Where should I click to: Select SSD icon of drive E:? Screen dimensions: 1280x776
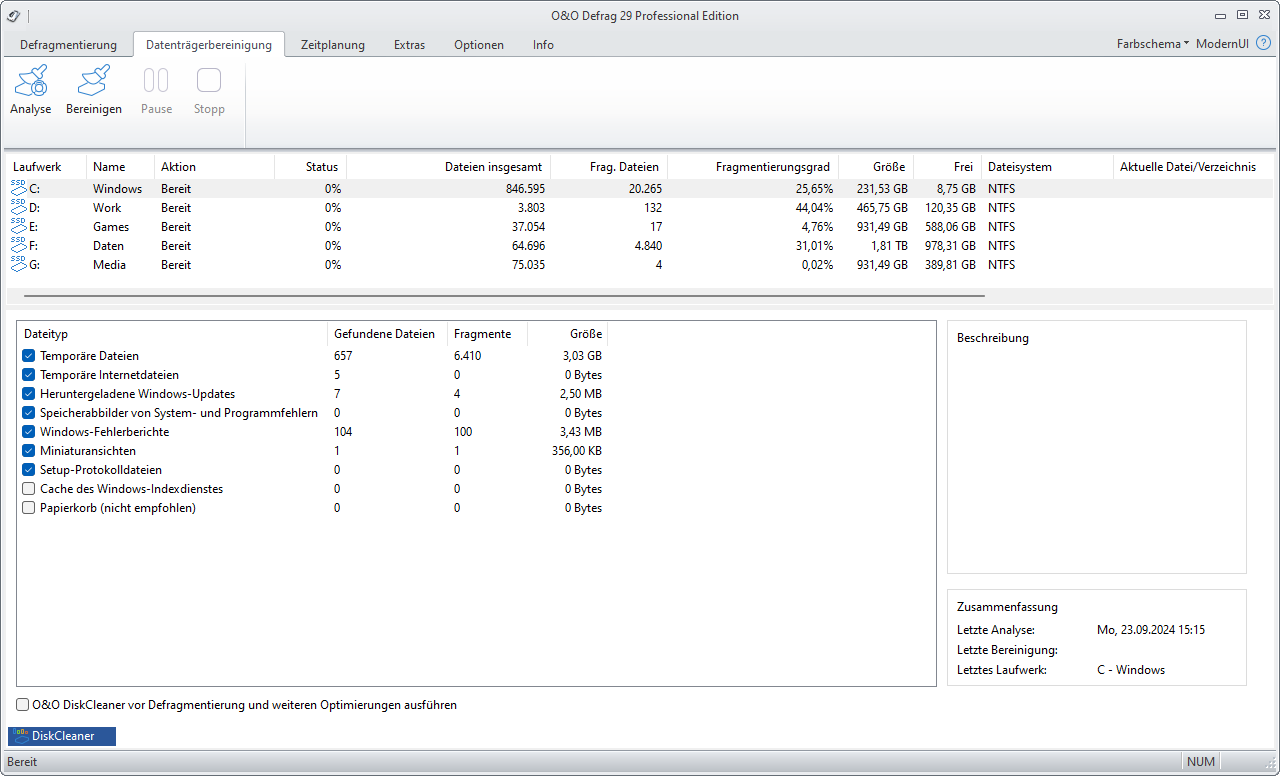[19, 225]
